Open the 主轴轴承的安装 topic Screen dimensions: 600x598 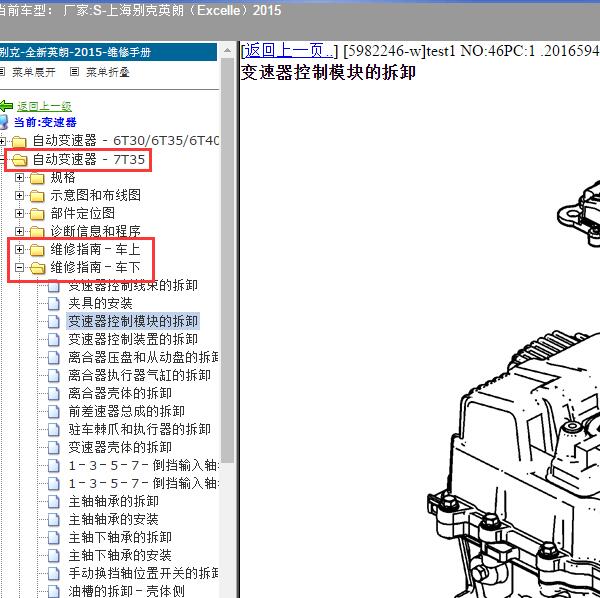(x=114, y=519)
